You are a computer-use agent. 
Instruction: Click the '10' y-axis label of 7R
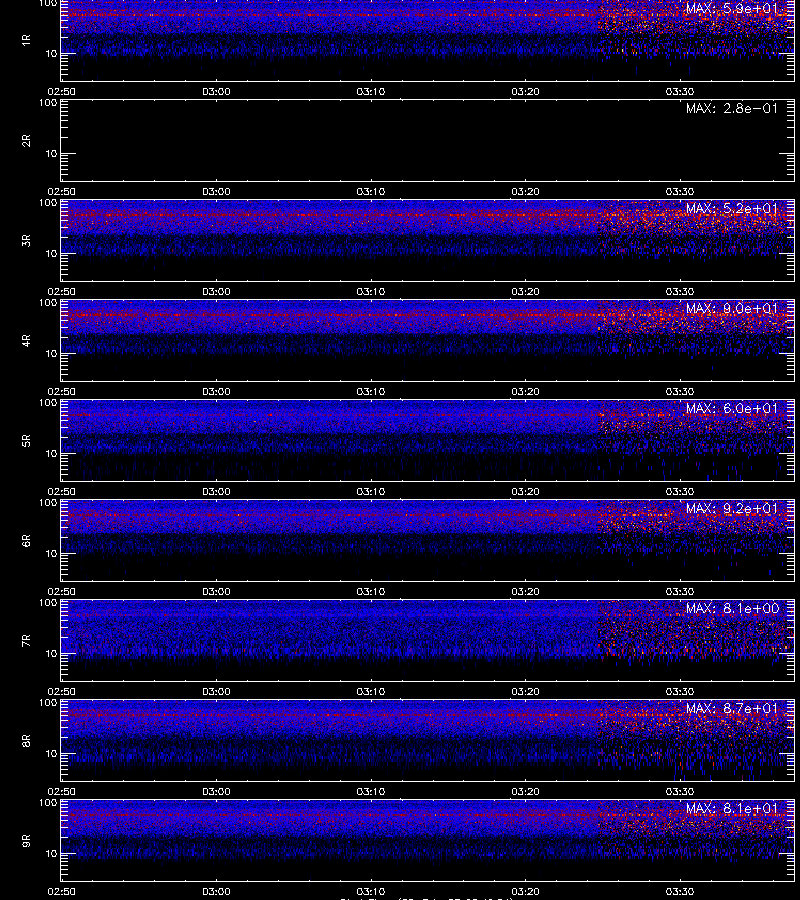pos(51,653)
